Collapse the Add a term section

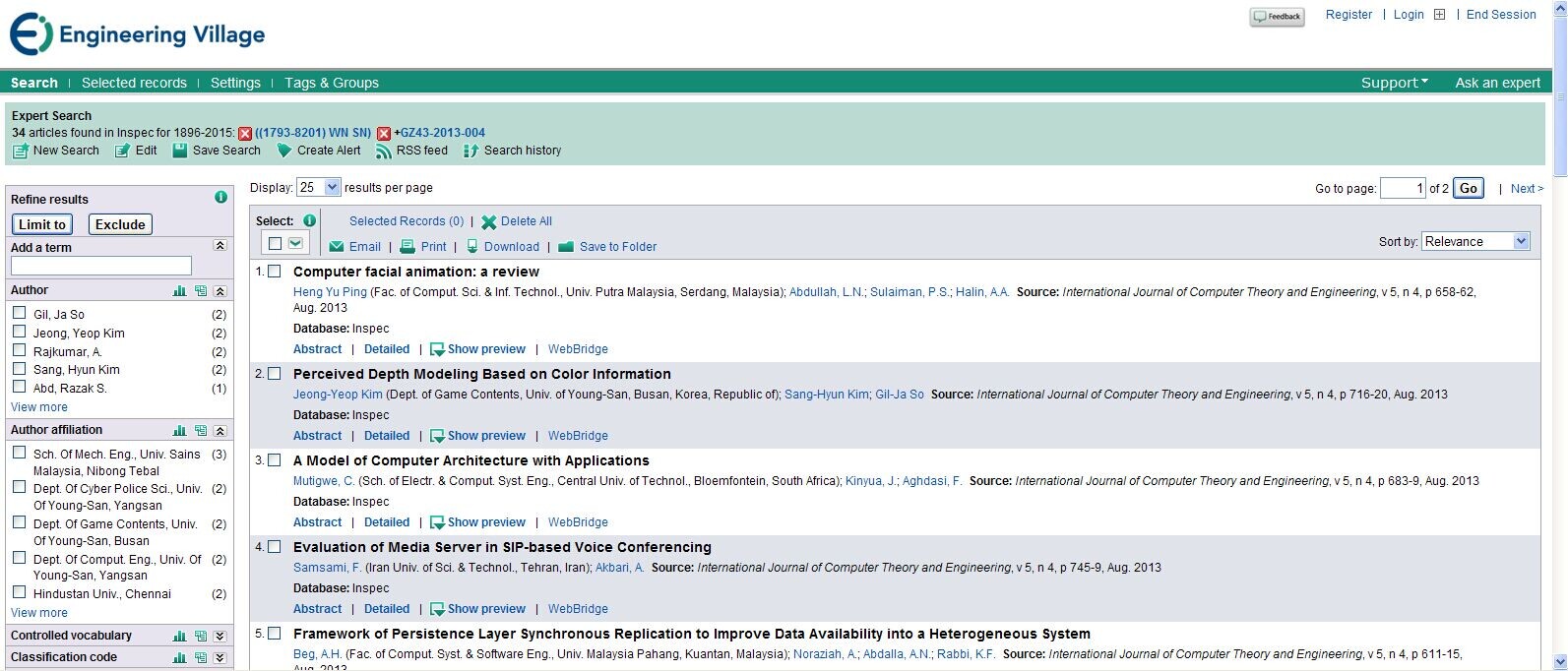[220, 246]
